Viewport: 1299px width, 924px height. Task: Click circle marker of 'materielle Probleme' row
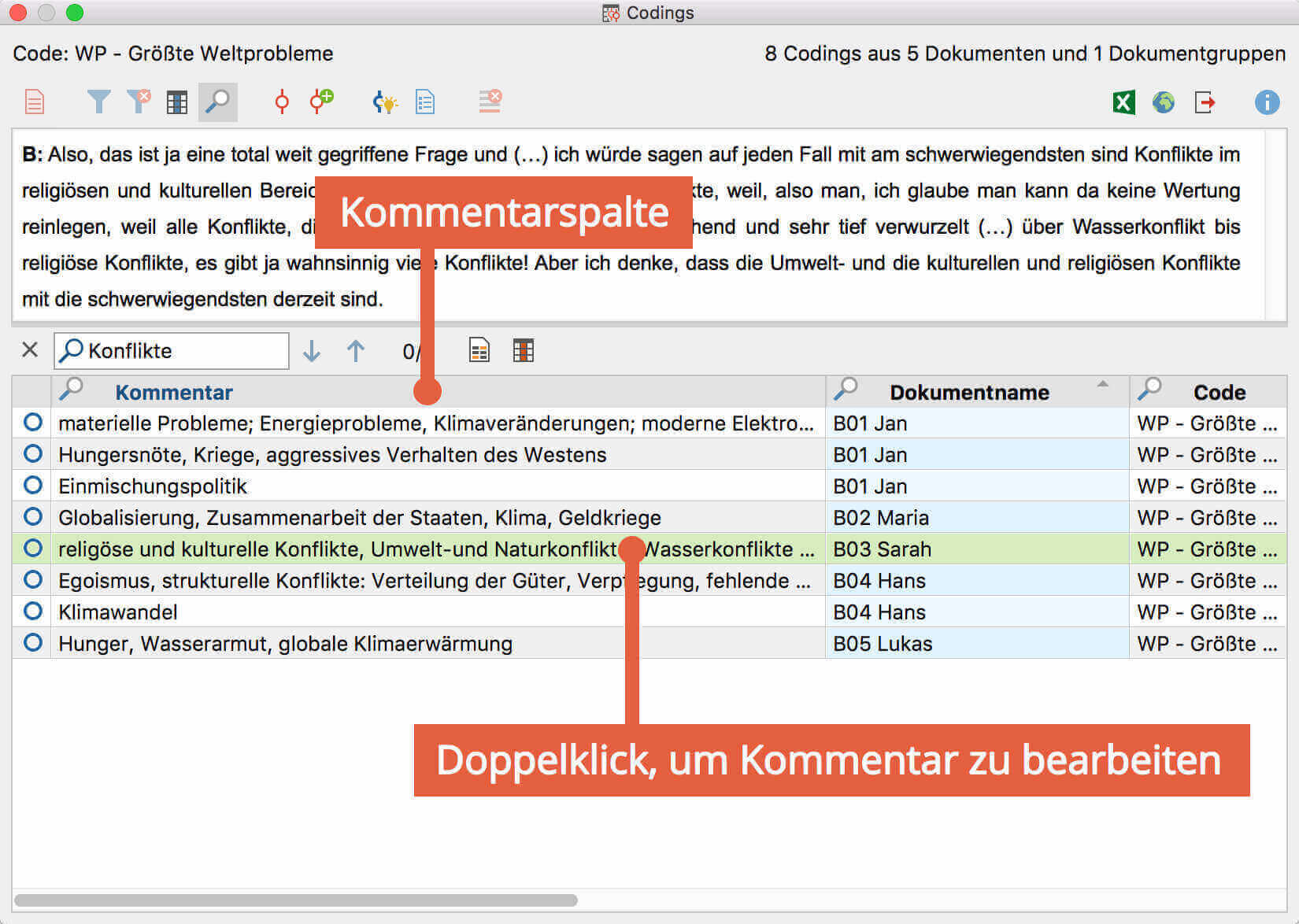click(x=32, y=423)
